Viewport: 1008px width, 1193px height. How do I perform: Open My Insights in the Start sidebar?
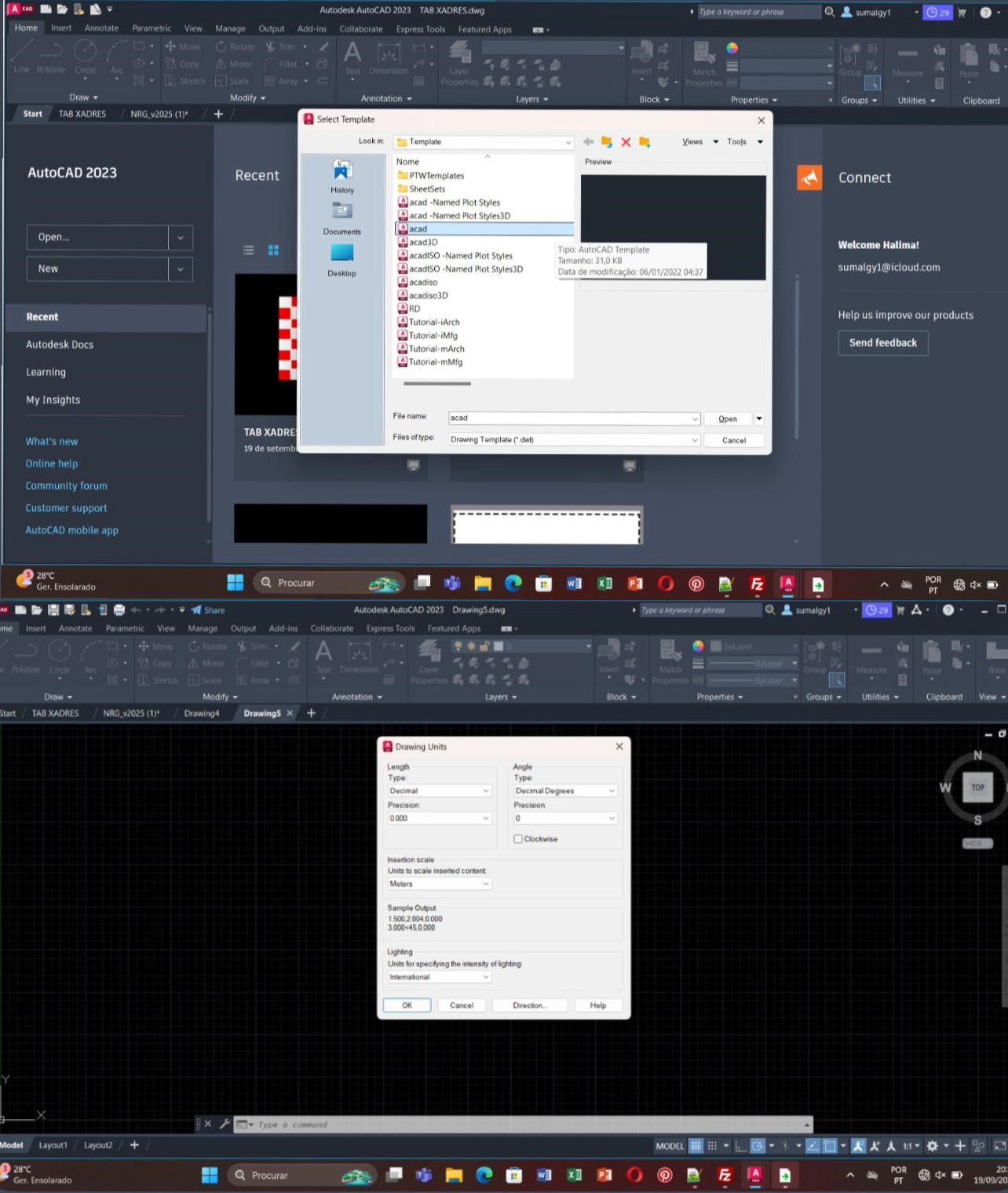click(53, 400)
